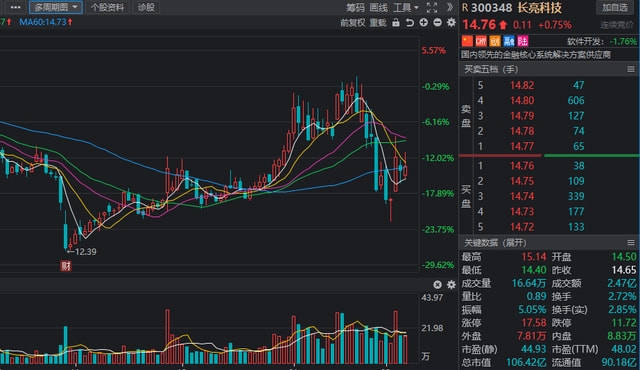Switch to the 个股资料 tab

pos(107,7)
